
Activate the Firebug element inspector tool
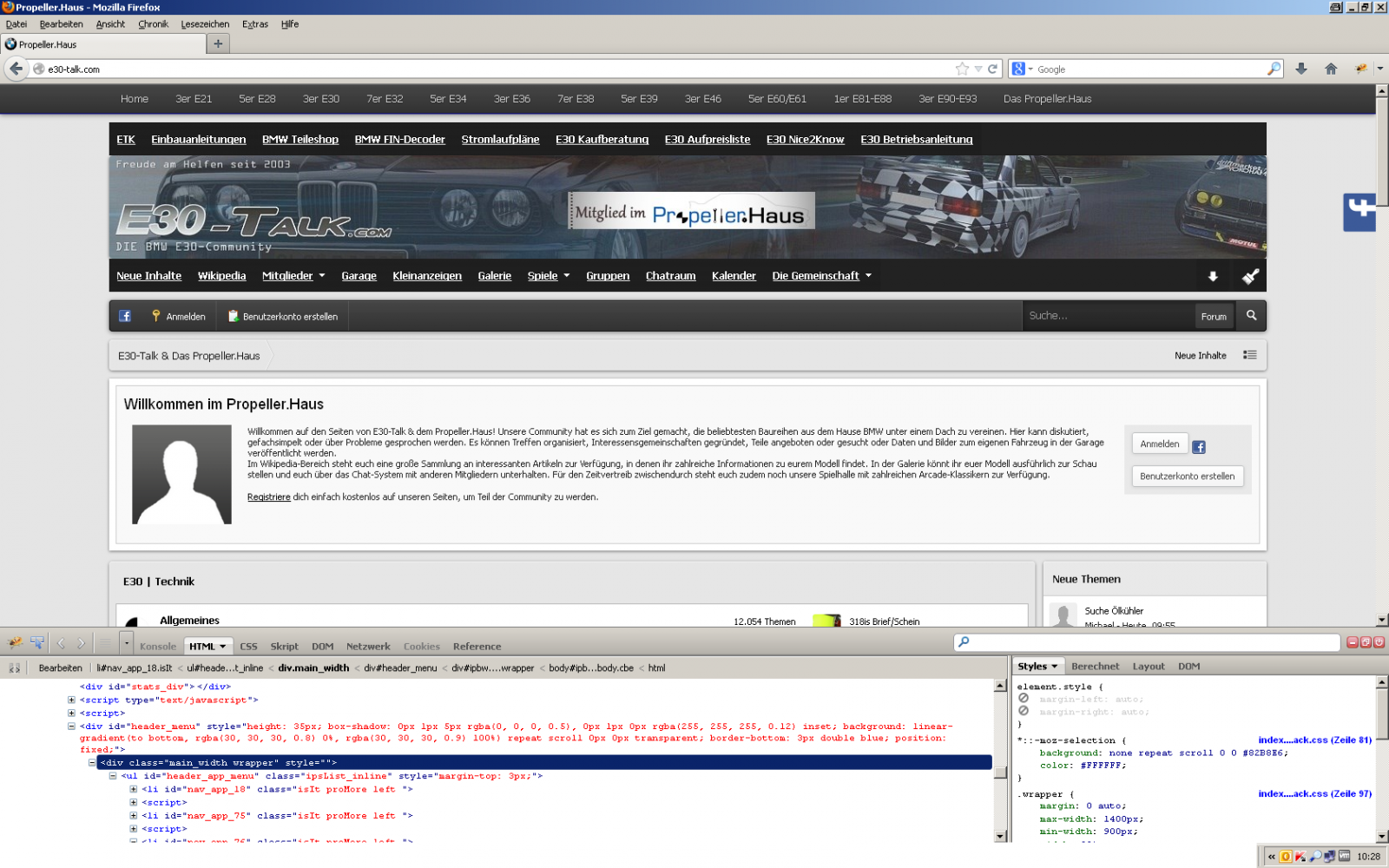point(37,643)
